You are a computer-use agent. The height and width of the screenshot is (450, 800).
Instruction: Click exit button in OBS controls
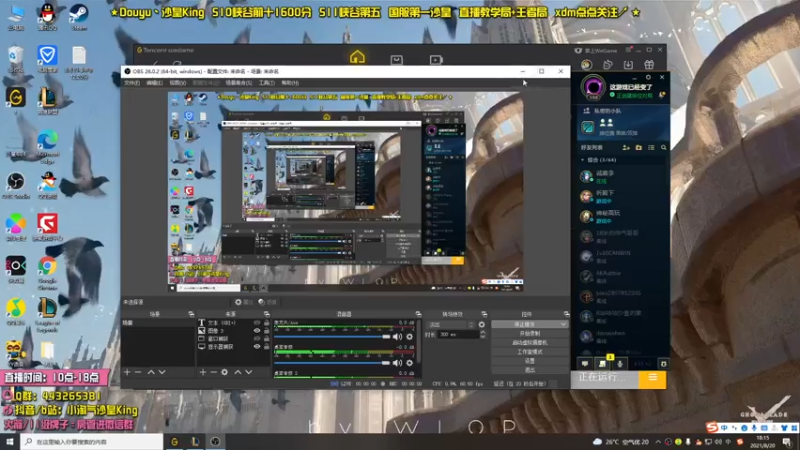pyautogui.click(x=530, y=369)
